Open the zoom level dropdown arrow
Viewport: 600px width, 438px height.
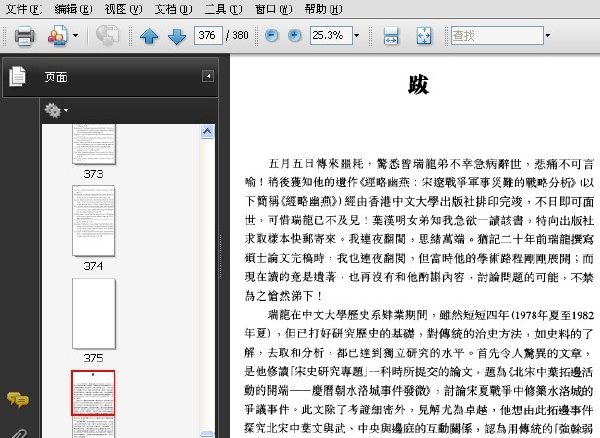pos(357,36)
